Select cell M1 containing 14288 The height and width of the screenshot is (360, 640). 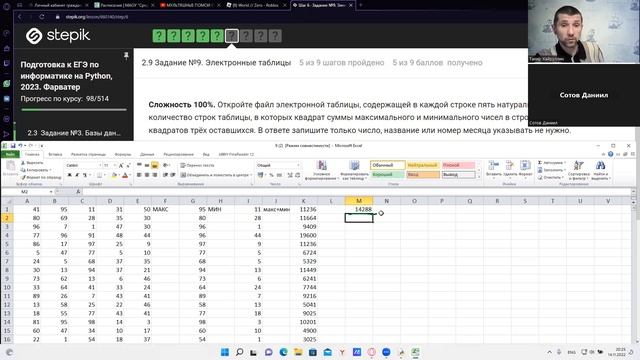359,209
